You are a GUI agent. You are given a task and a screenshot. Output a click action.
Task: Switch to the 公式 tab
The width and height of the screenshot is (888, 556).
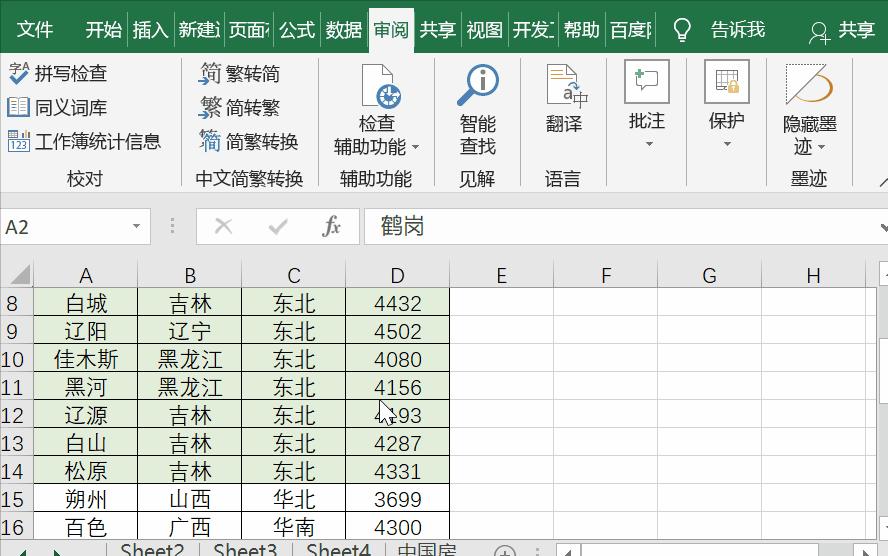click(297, 29)
